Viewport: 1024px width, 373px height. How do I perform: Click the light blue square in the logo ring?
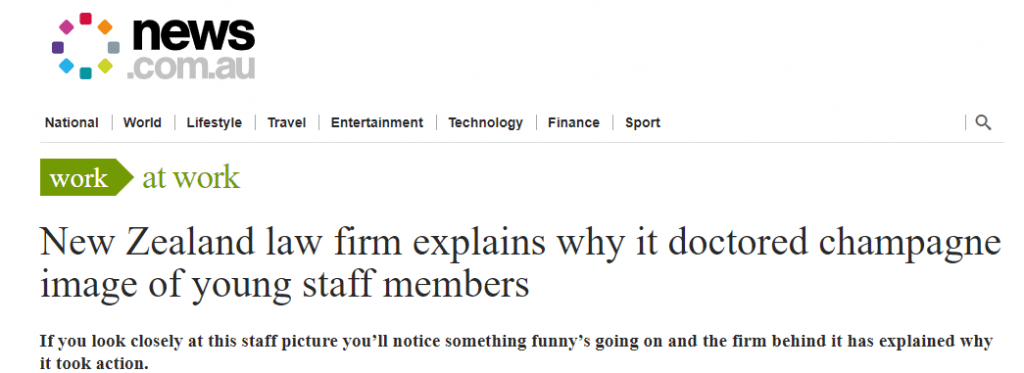[66, 66]
